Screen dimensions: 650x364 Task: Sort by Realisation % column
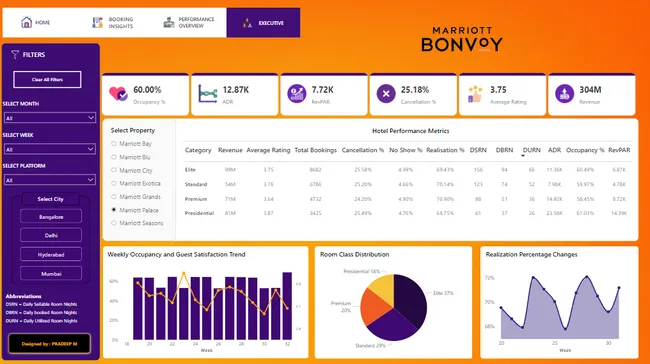445,150
